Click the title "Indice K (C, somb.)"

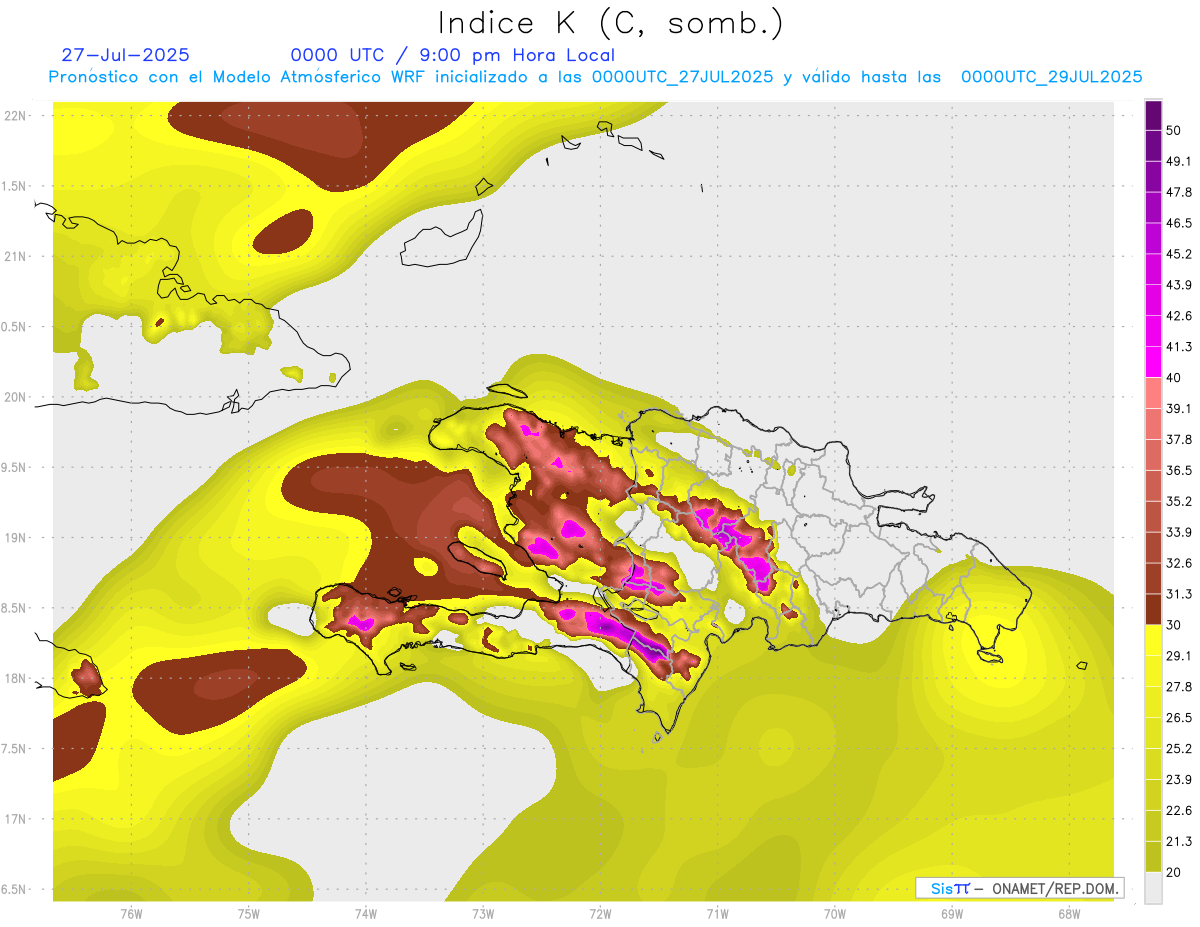611,24
